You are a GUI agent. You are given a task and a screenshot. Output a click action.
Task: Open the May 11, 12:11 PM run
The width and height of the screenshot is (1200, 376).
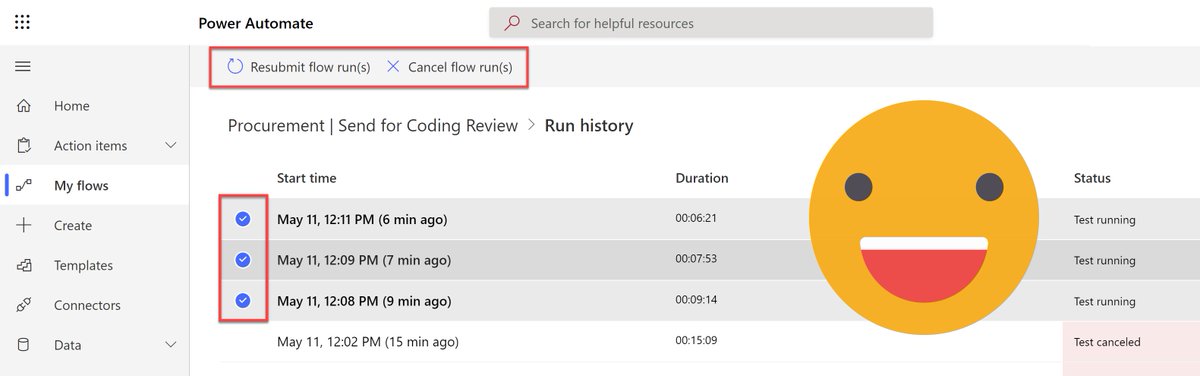pos(363,219)
